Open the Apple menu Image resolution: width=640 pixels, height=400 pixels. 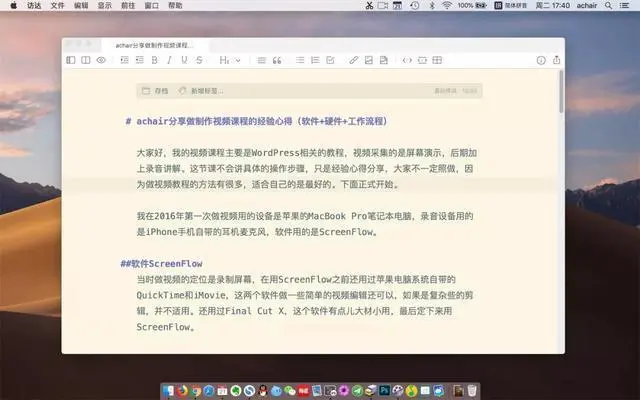coord(13,5)
